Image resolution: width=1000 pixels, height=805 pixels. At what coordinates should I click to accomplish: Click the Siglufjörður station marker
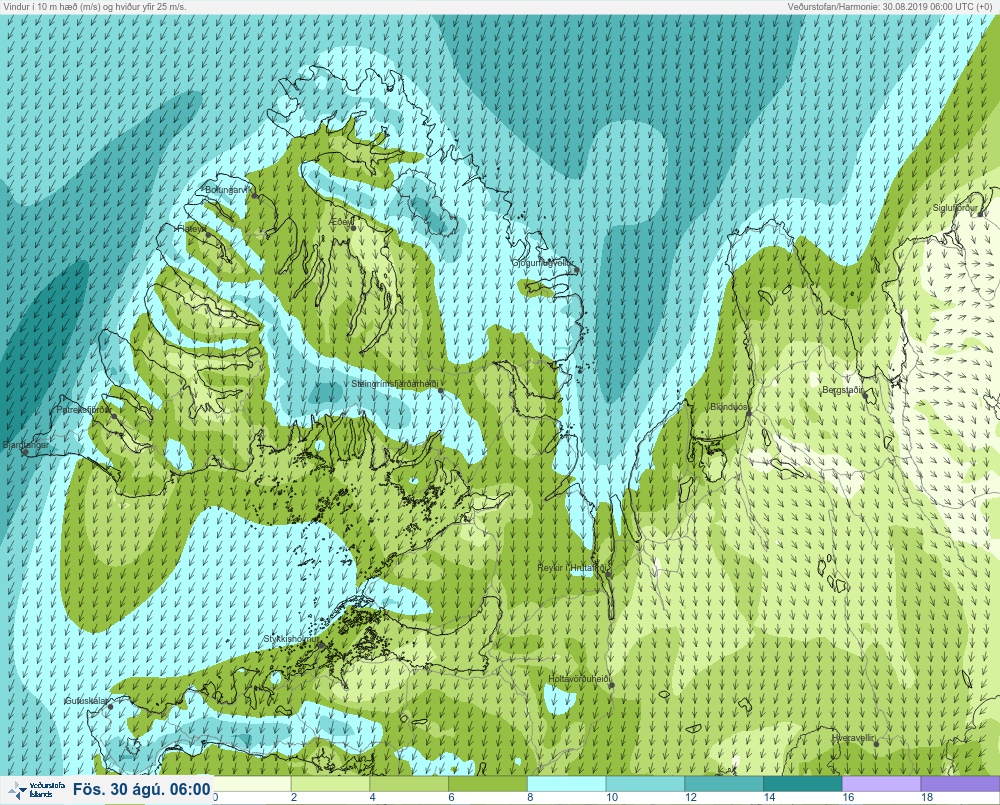[x=981, y=214]
